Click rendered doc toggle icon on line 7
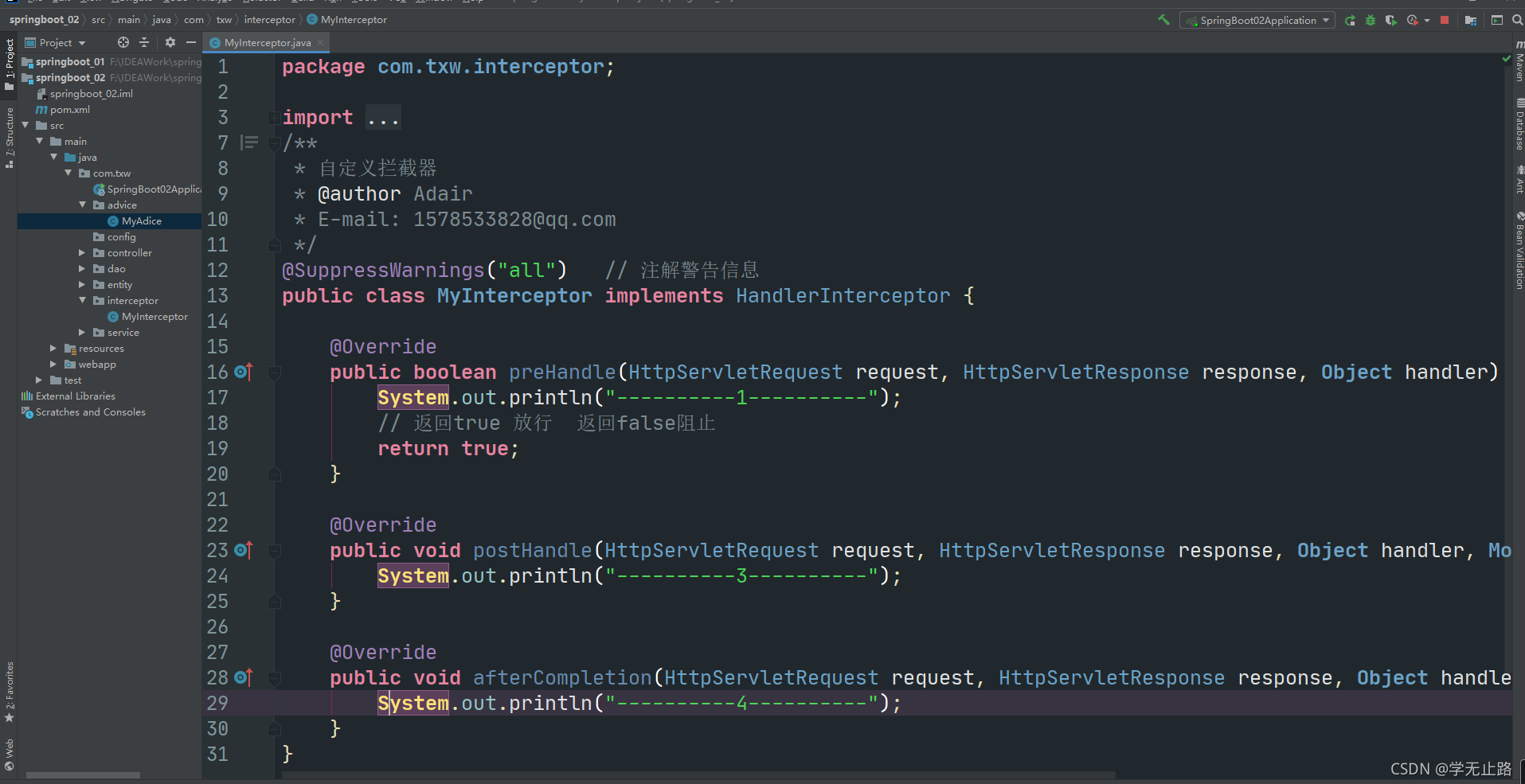This screenshot has height=784, width=1525. coord(249,143)
